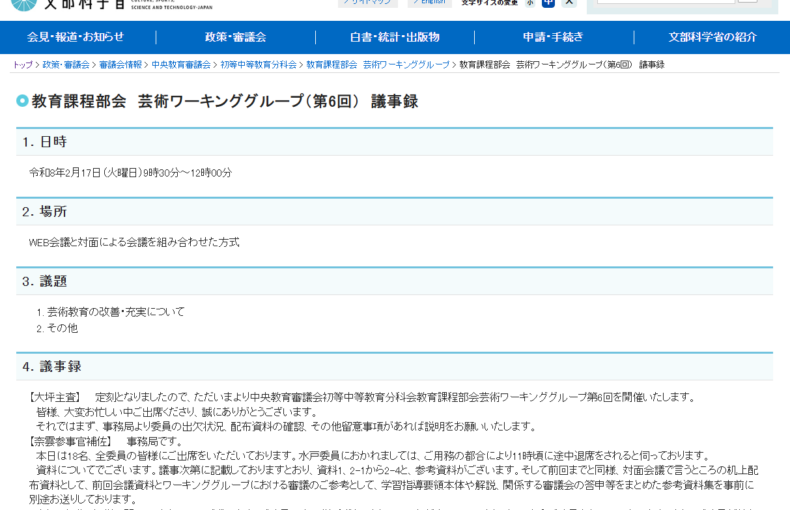Open the 文部科学省の紹介 menu

click(712, 37)
